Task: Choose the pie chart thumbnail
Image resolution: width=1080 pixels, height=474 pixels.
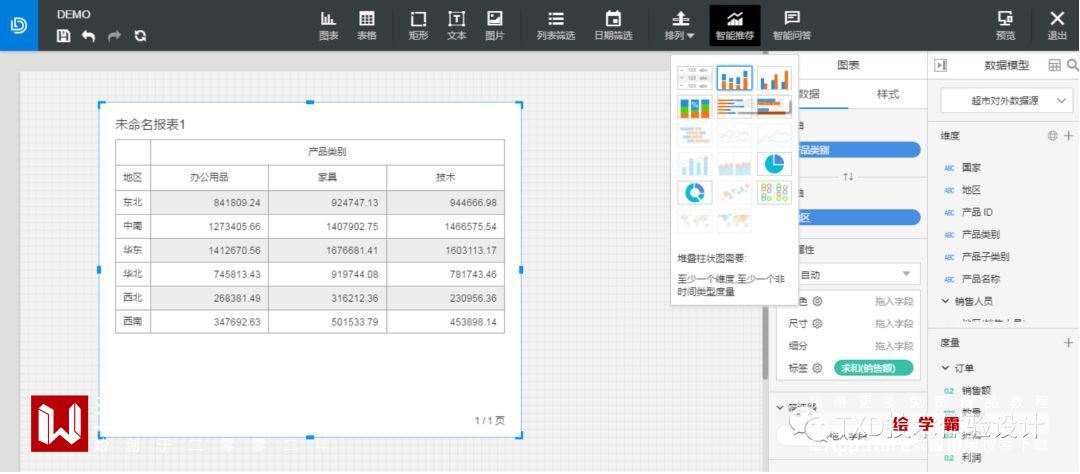Action: (x=774, y=164)
